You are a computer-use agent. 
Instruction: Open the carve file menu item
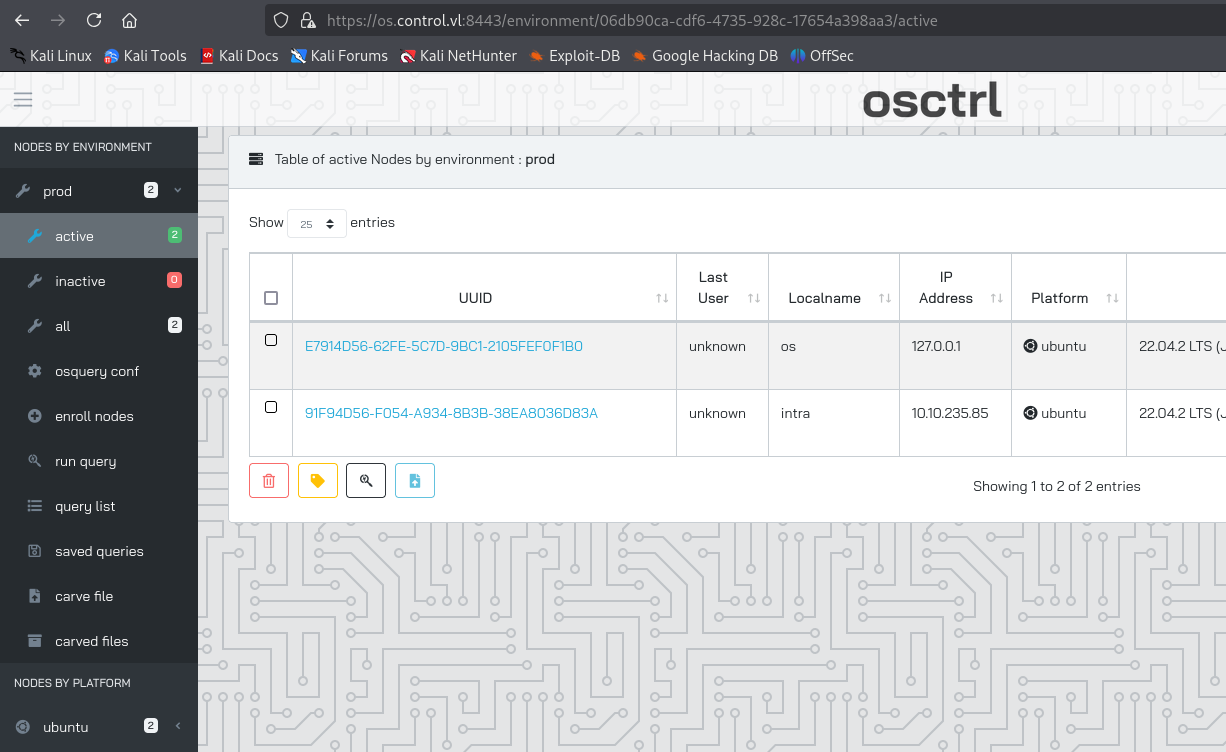(x=99, y=596)
